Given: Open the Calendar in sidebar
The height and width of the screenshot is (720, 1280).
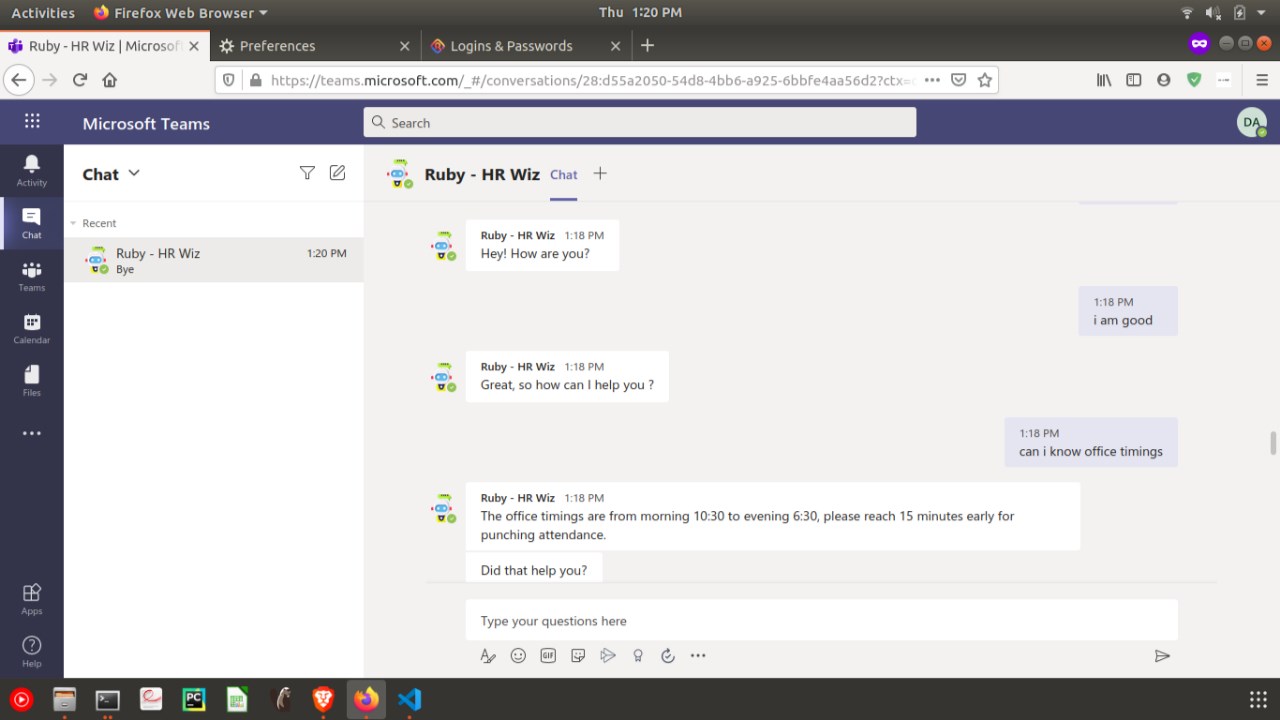Looking at the screenshot, I should coord(32,330).
